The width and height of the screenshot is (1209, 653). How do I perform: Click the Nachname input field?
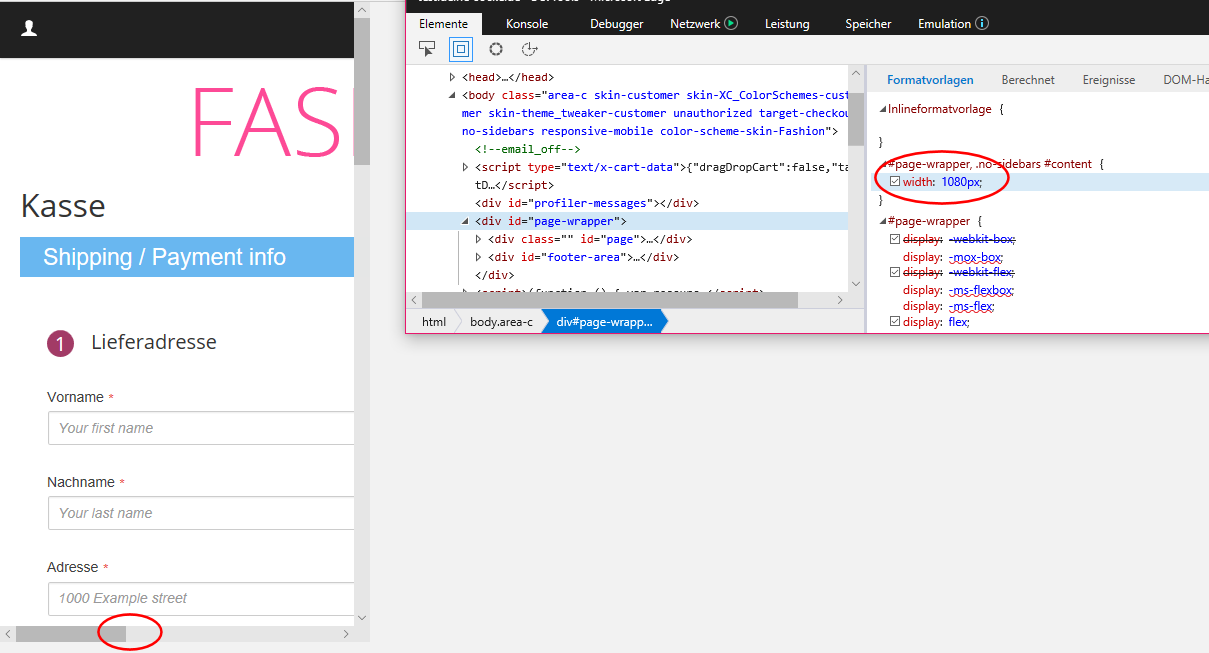click(x=201, y=513)
